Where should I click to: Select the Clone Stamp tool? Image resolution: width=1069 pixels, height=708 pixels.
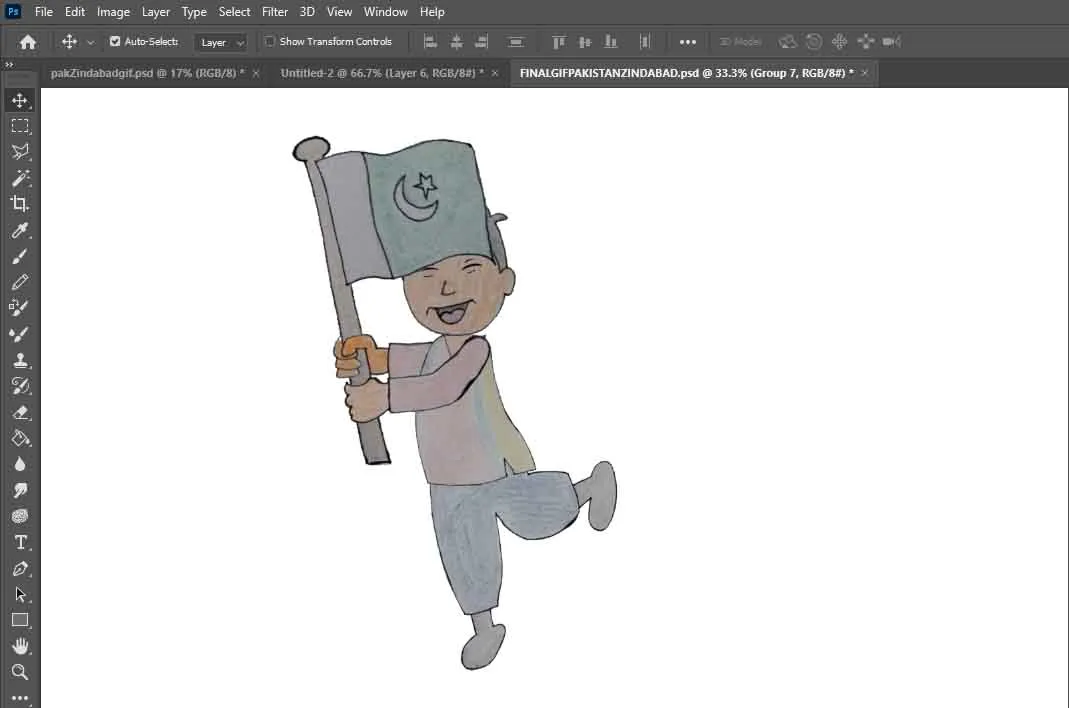[x=20, y=360]
